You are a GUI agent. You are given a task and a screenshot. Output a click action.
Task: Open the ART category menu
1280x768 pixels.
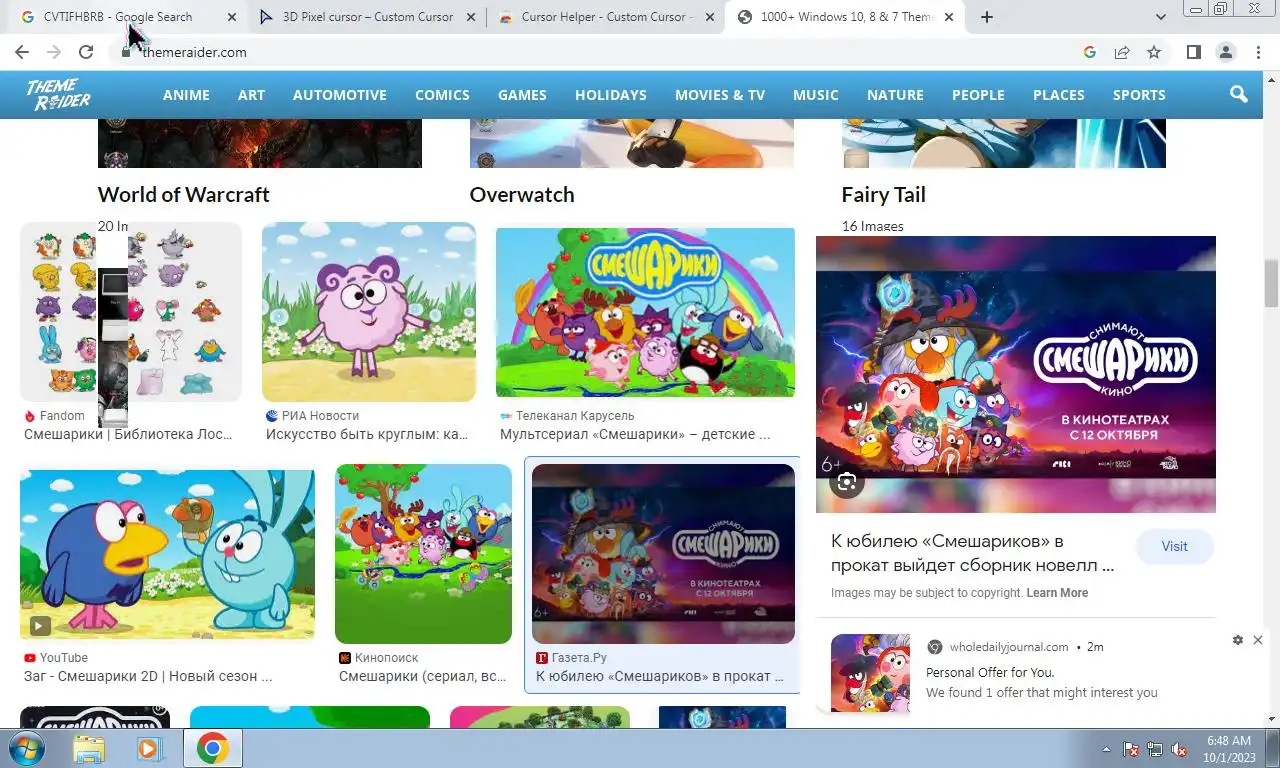[251, 95]
